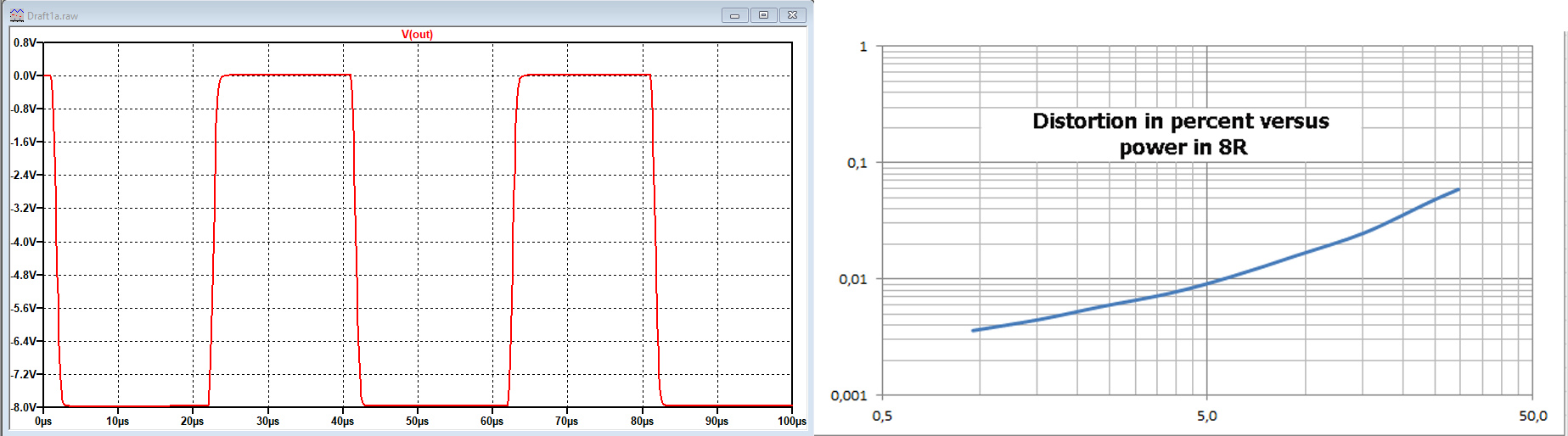Click the 0,01 distortion axis label

(854, 279)
